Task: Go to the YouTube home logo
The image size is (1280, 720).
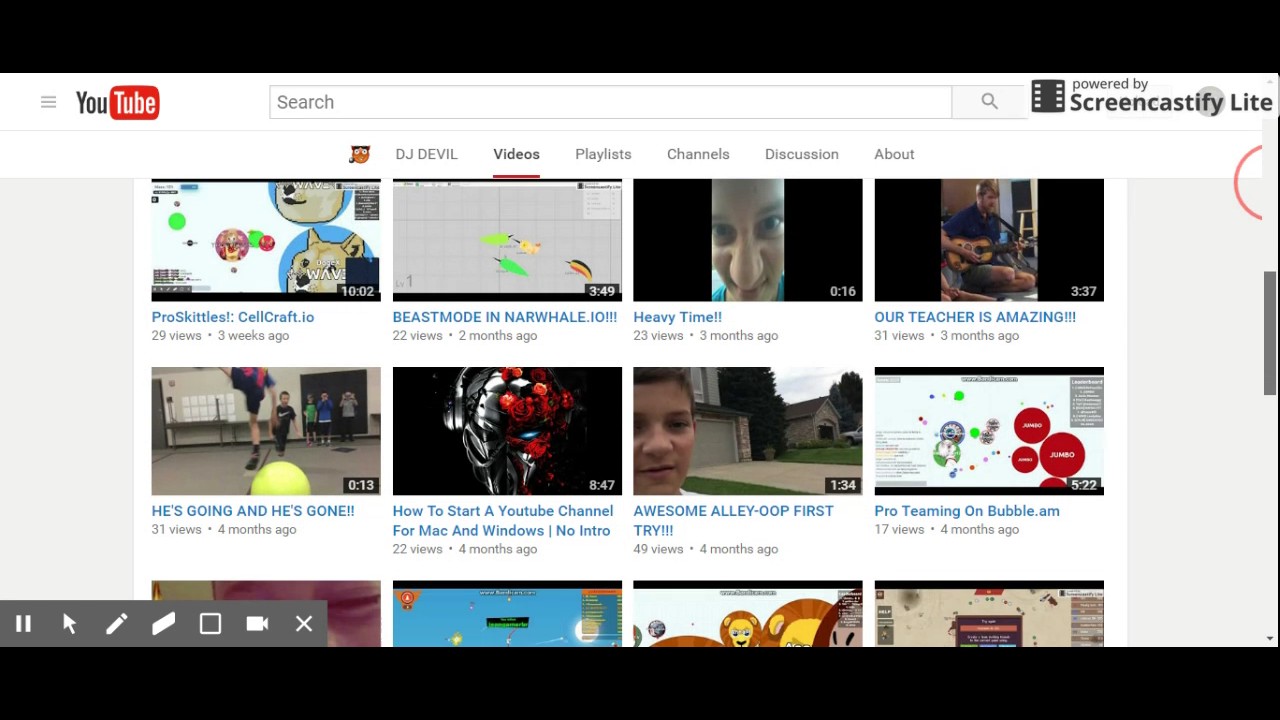Action: click(x=117, y=102)
